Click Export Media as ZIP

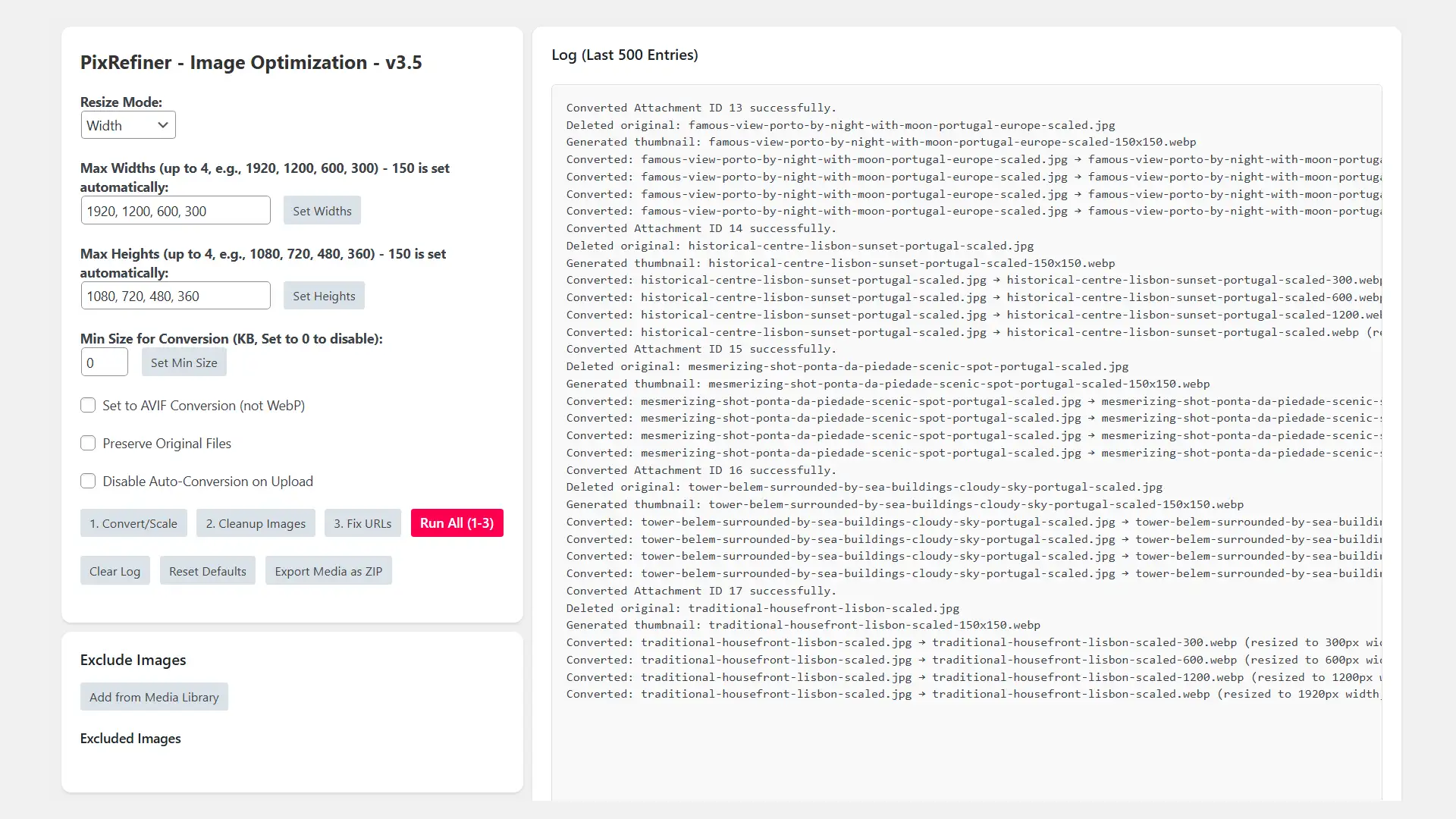coord(328,571)
